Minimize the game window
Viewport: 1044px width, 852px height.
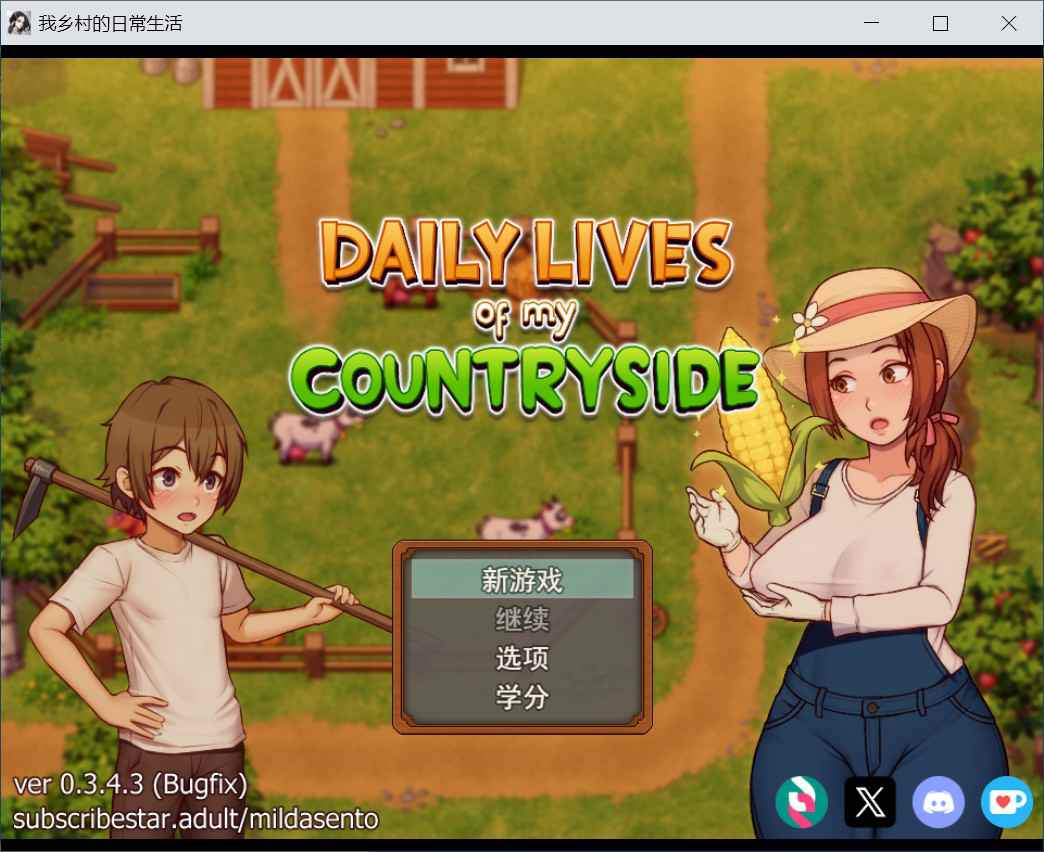(x=871, y=23)
